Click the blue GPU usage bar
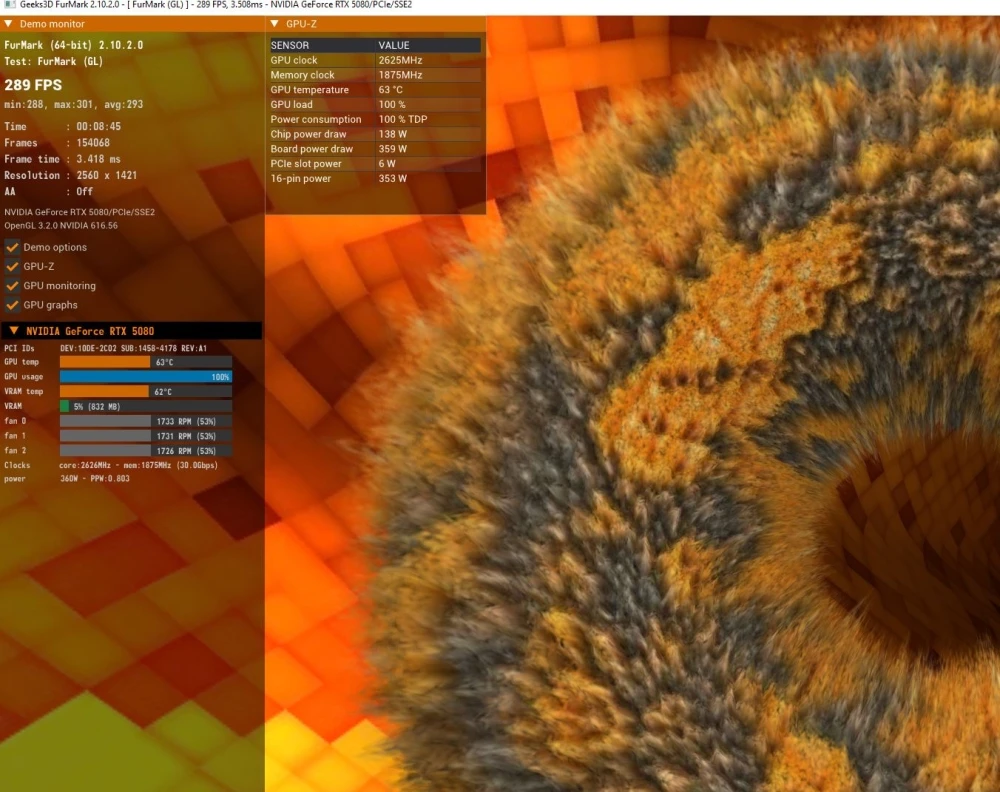The width and height of the screenshot is (1000, 792). (x=145, y=376)
